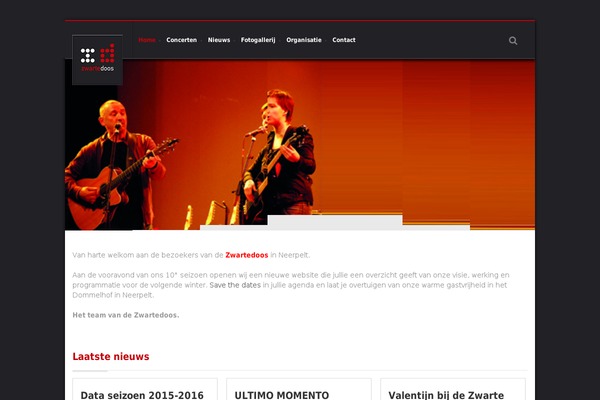This screenshot has height=400, width=600.
Task: Select the low right gray slider tab
Action: coord(436,227)
